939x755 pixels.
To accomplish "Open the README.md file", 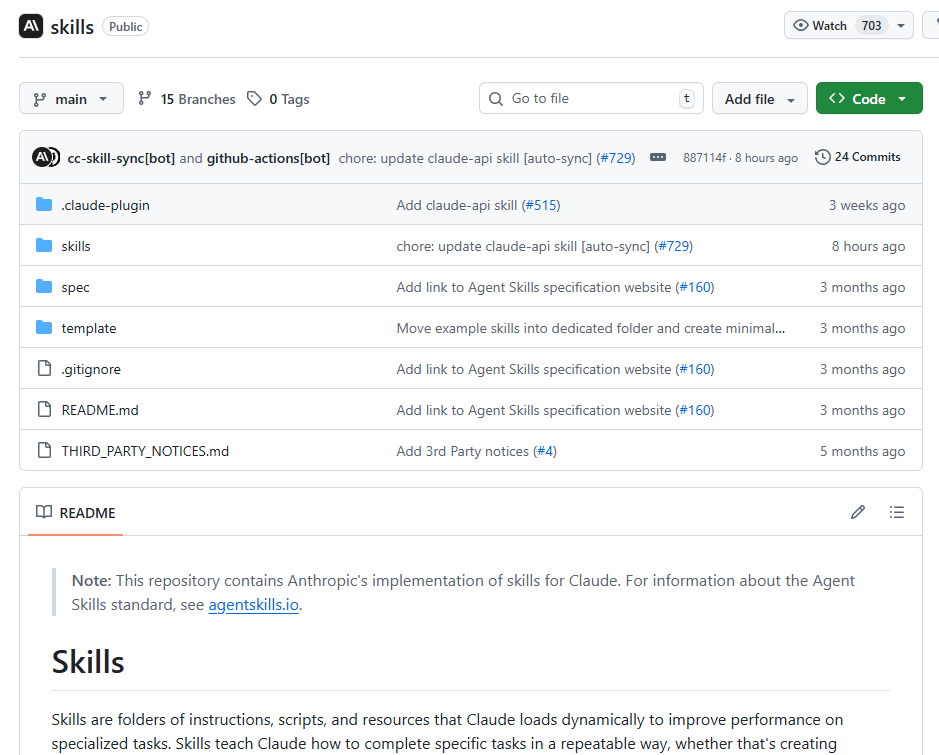I will (x=100, y=410).
